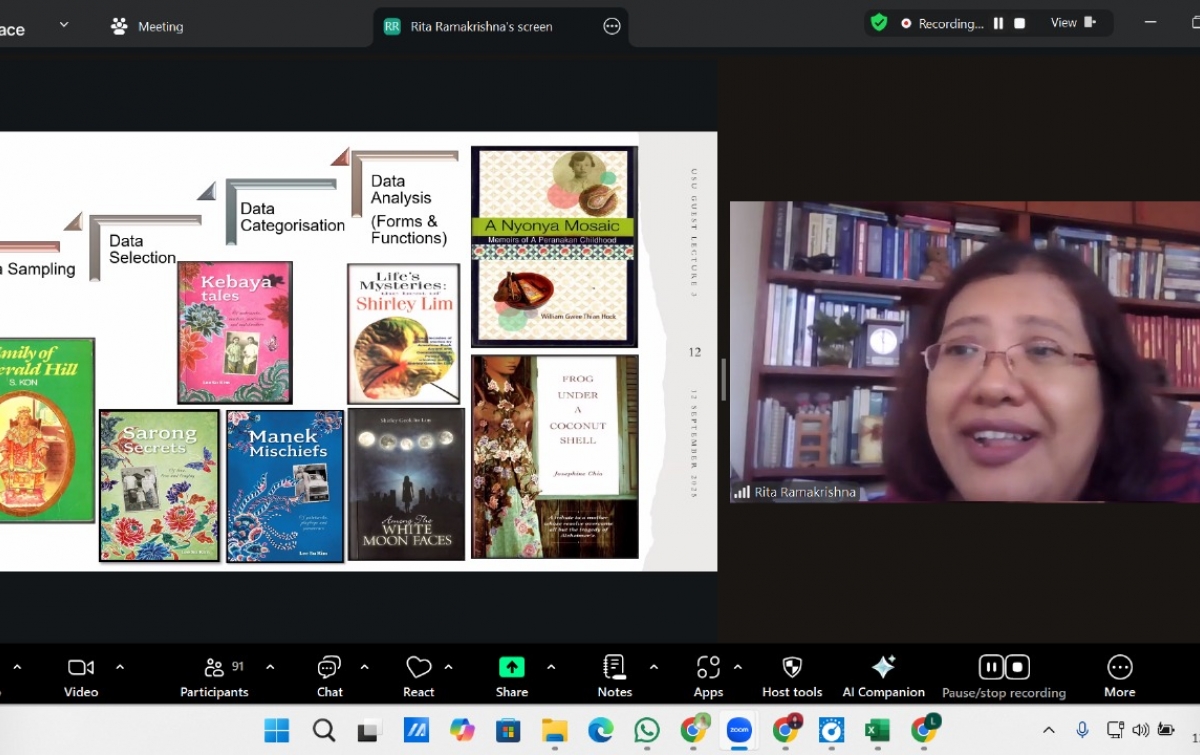Open the blue striped app on taskbar
Viewport: 1200px width, 755px height.
(x=416, y=730)
